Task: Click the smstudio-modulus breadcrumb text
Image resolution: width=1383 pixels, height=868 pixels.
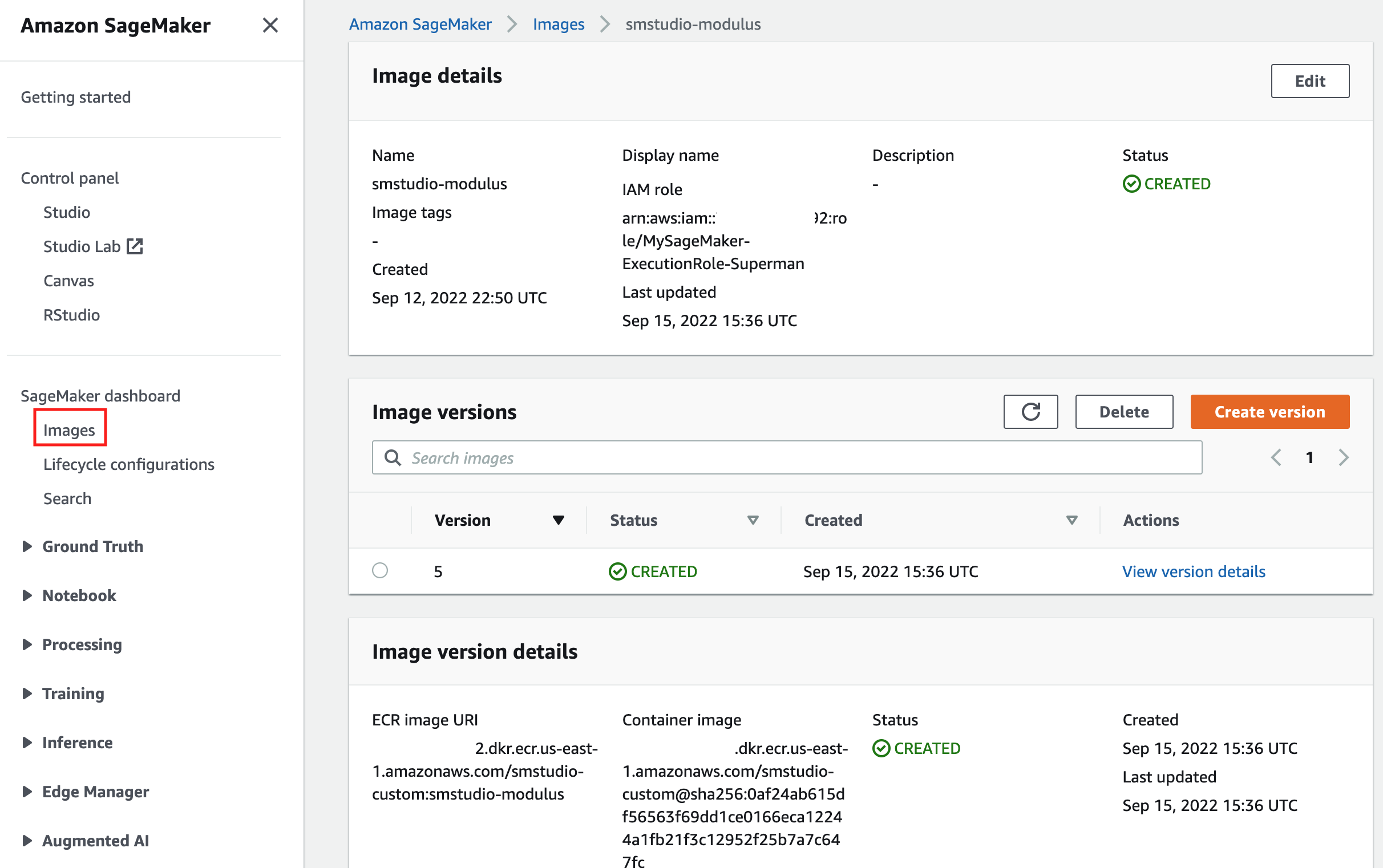Action: click(693, 24)
